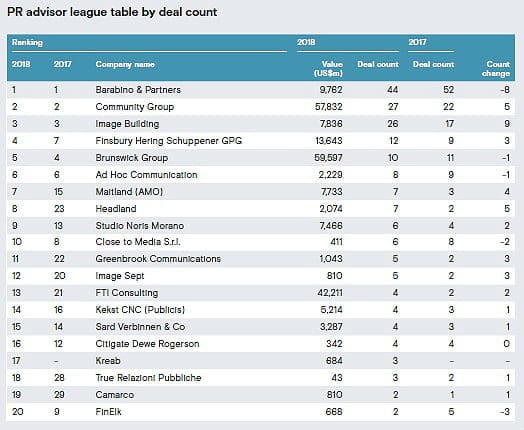Screen dimensions: 524x430
Task: Click the PR advisor league table title
Action: click(x=112, y=12)
